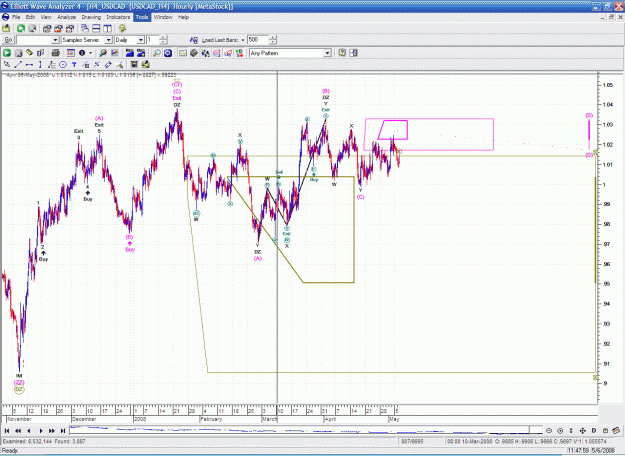Click the cascade windows icon
Screen dimensions: 625x456
[x=85, y=28]
